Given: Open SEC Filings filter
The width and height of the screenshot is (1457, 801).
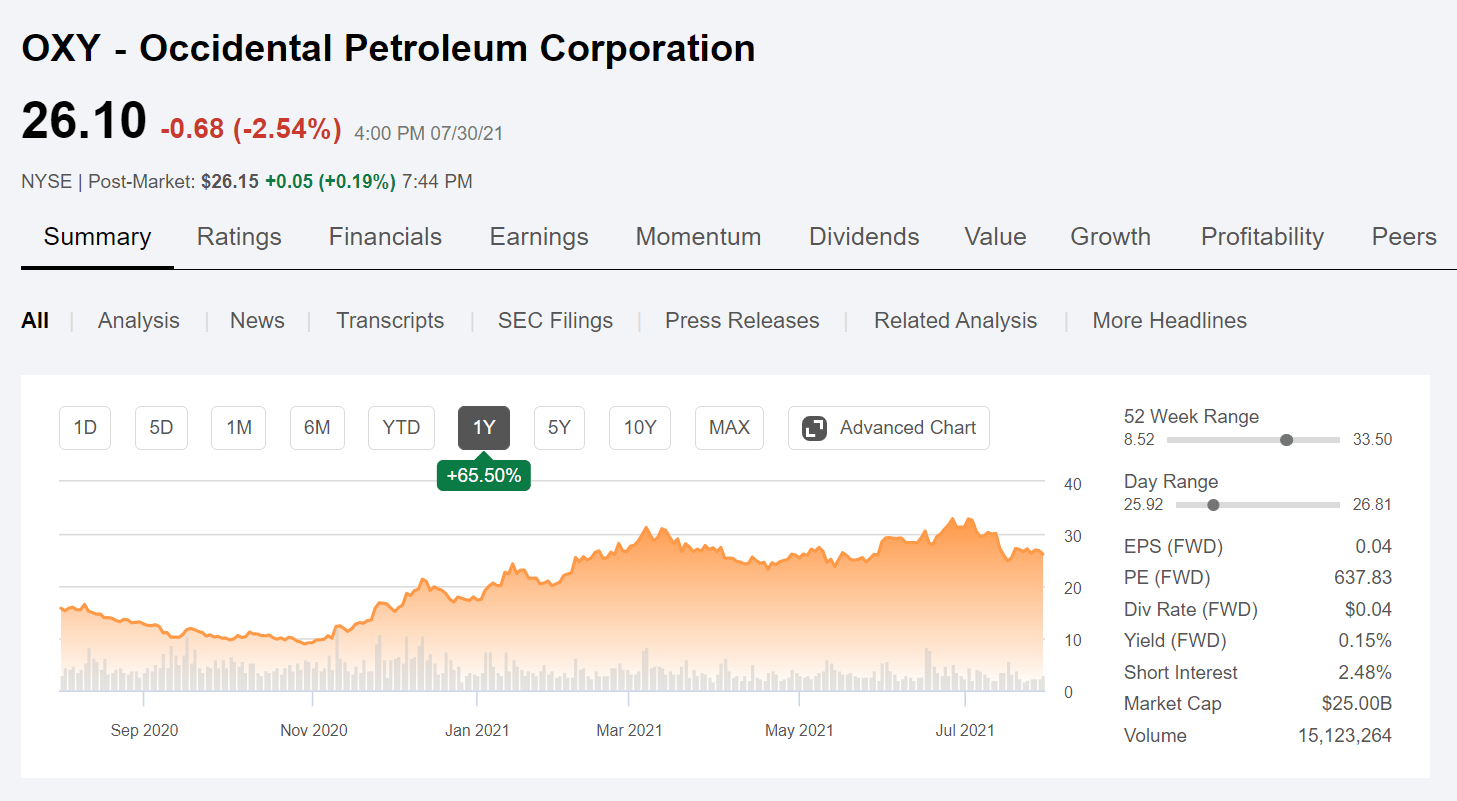Looking at the screenshot, I should point(555,321).
